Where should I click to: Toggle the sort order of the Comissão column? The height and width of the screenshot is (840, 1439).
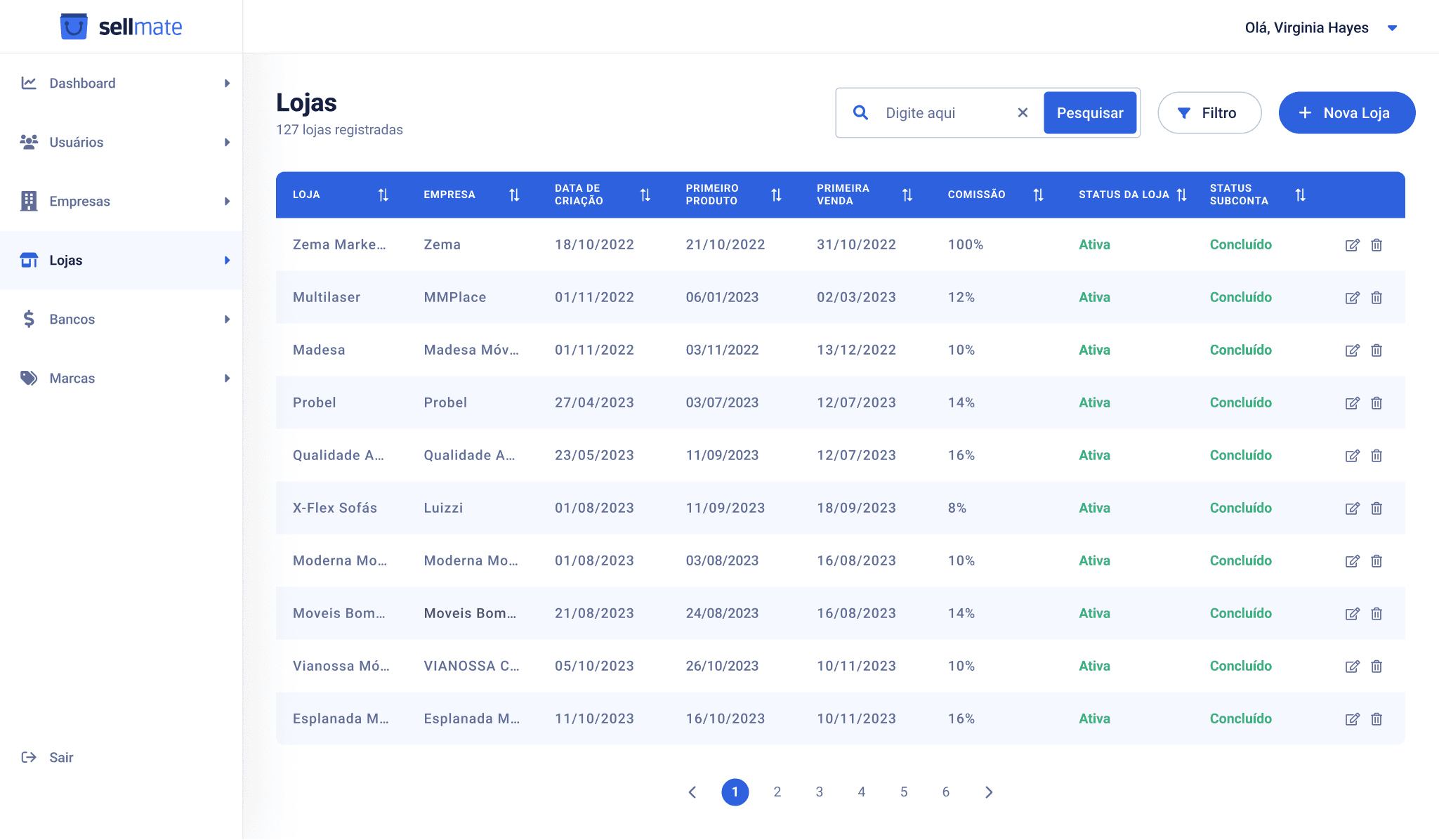[1038, 195]
